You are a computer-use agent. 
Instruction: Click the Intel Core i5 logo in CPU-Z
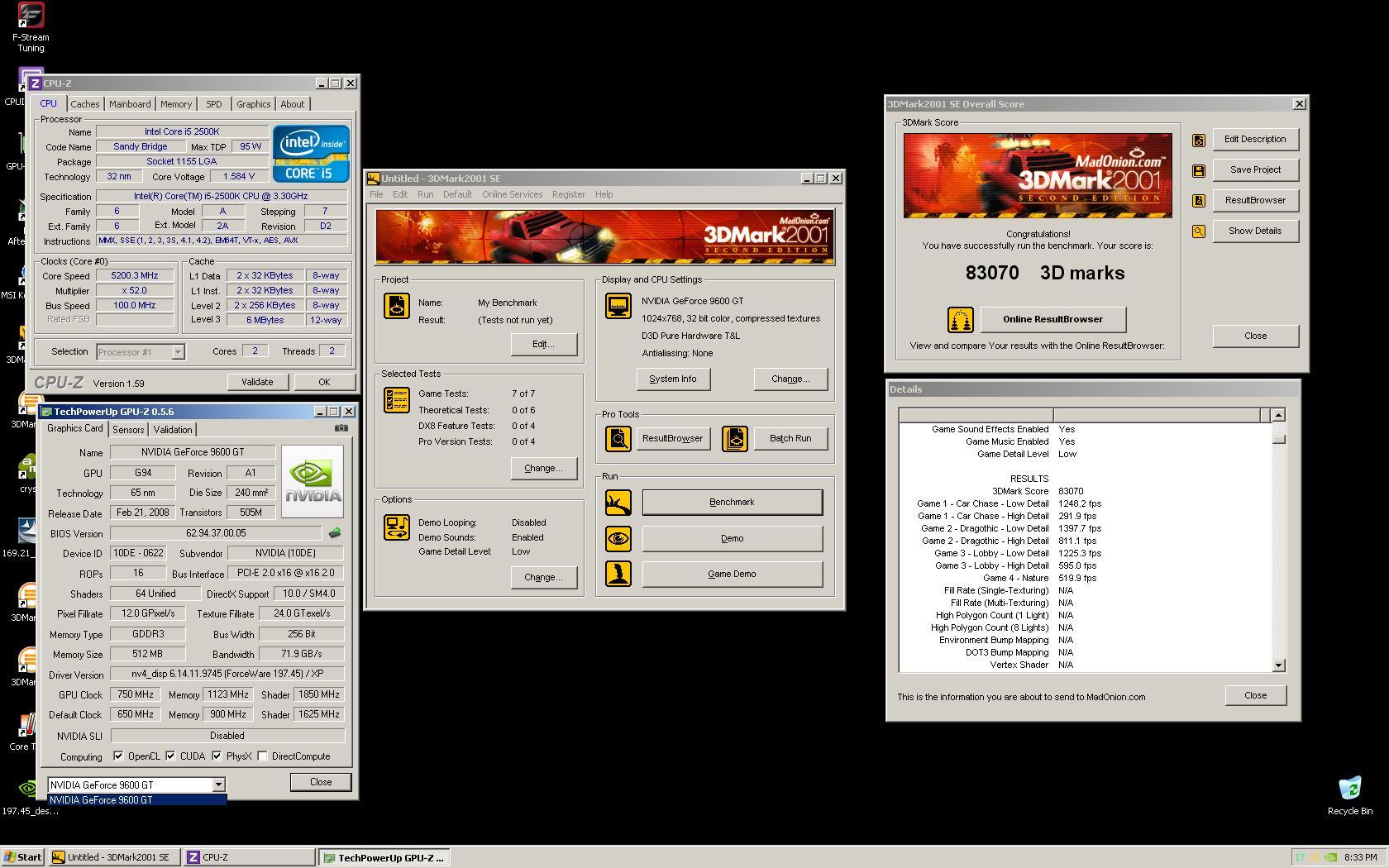coord(311,153)
